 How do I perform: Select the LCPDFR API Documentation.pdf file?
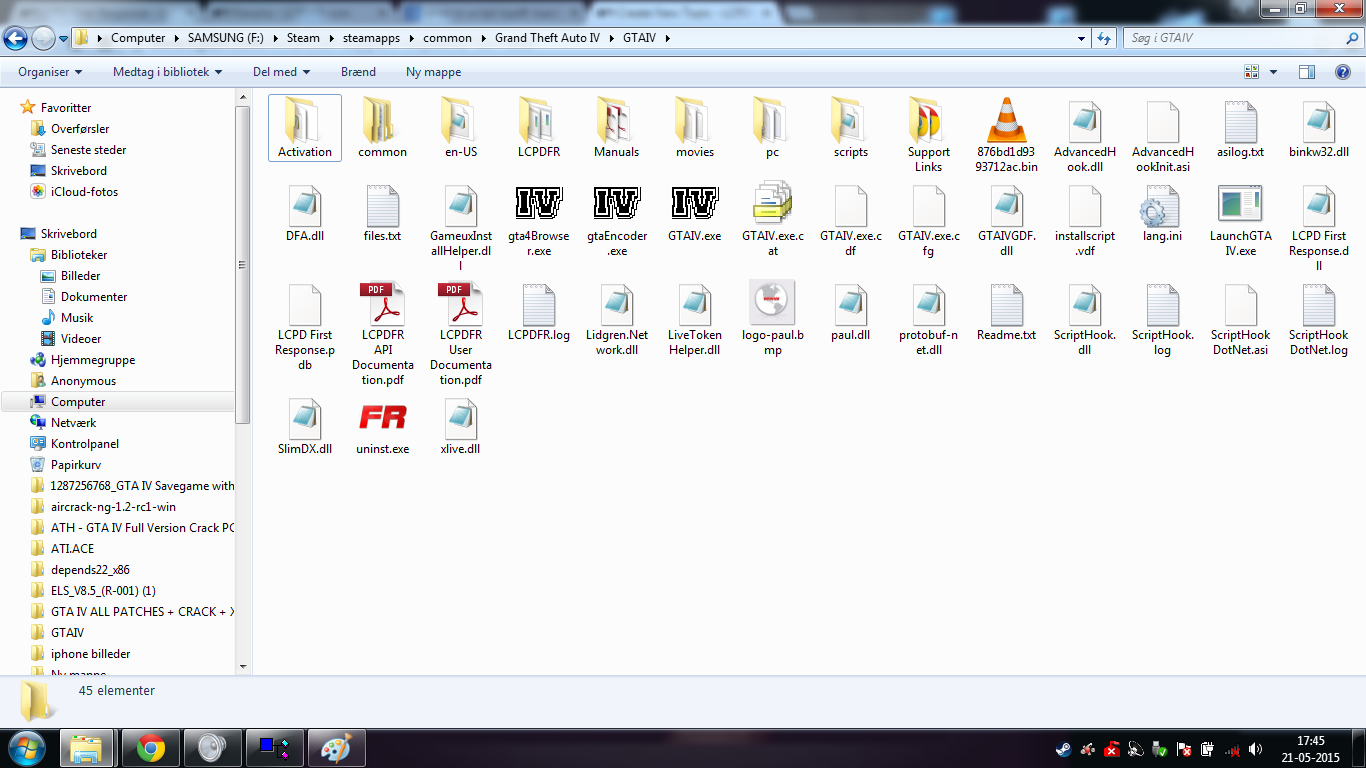pos(383,334)
